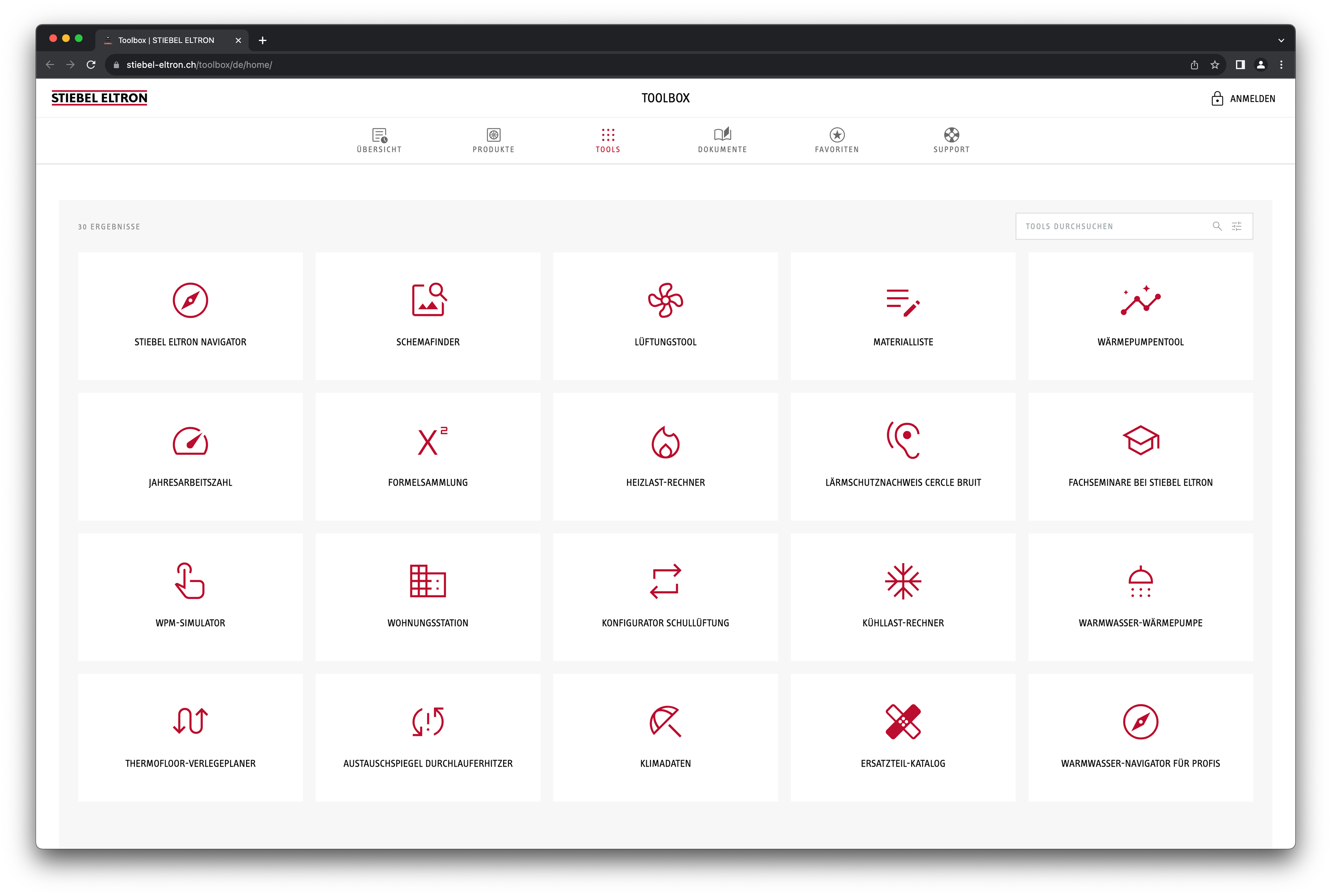Select the Tools tab
Image resolution: width=1331 pixels, height=896 pixels.
coord(608,141)
